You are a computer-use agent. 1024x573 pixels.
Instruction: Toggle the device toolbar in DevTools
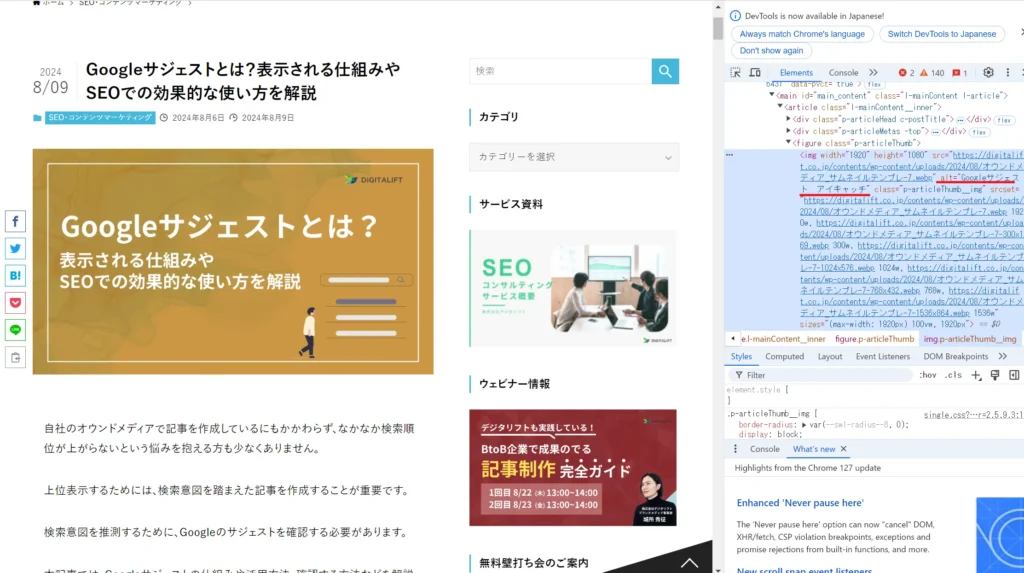click(x=755, y=73)
